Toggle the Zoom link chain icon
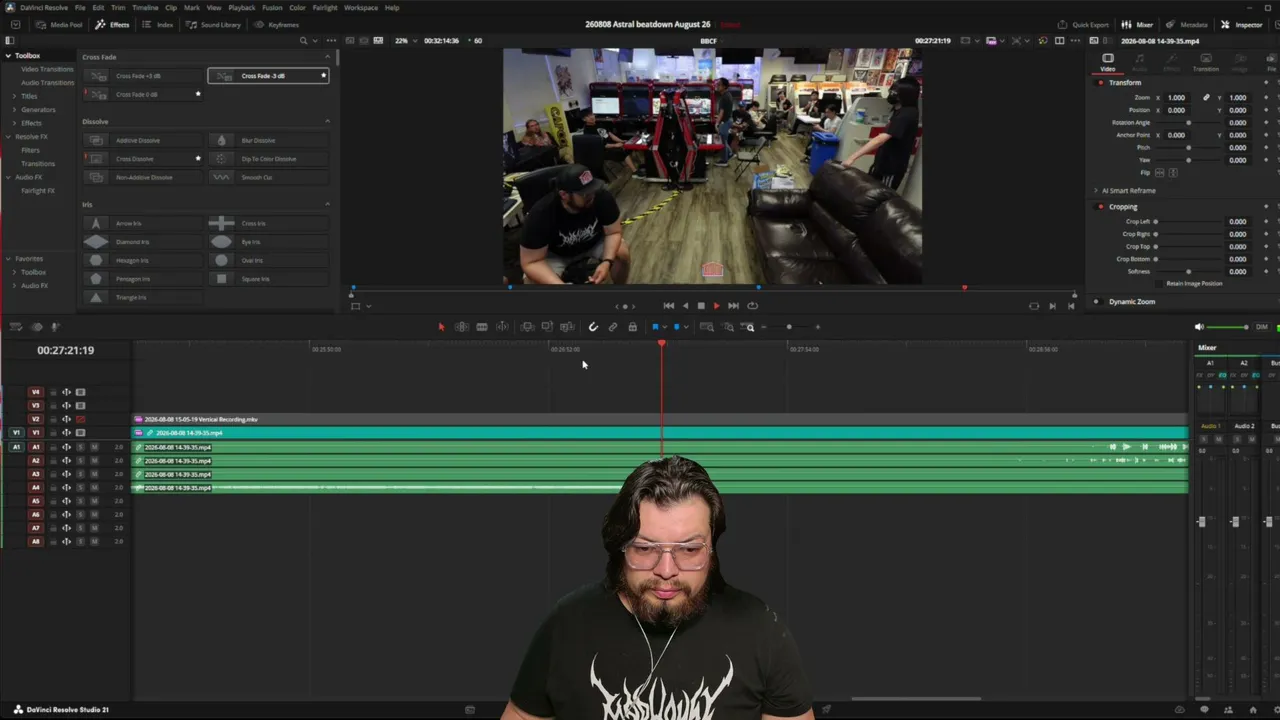Image resolution: width=1280 pixels, height=720 pixels. [x=1206, y=98]
